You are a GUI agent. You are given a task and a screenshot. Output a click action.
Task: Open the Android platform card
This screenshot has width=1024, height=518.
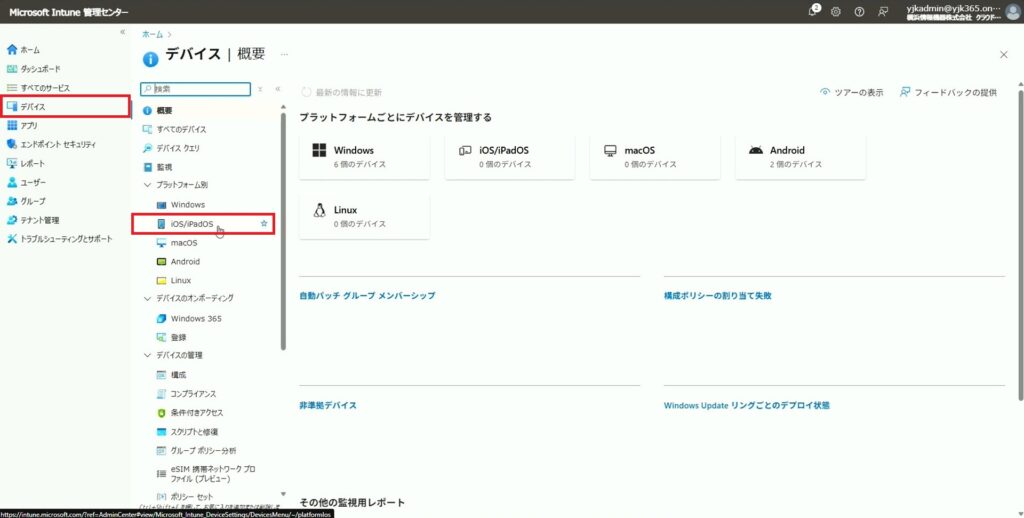point(801,157)
